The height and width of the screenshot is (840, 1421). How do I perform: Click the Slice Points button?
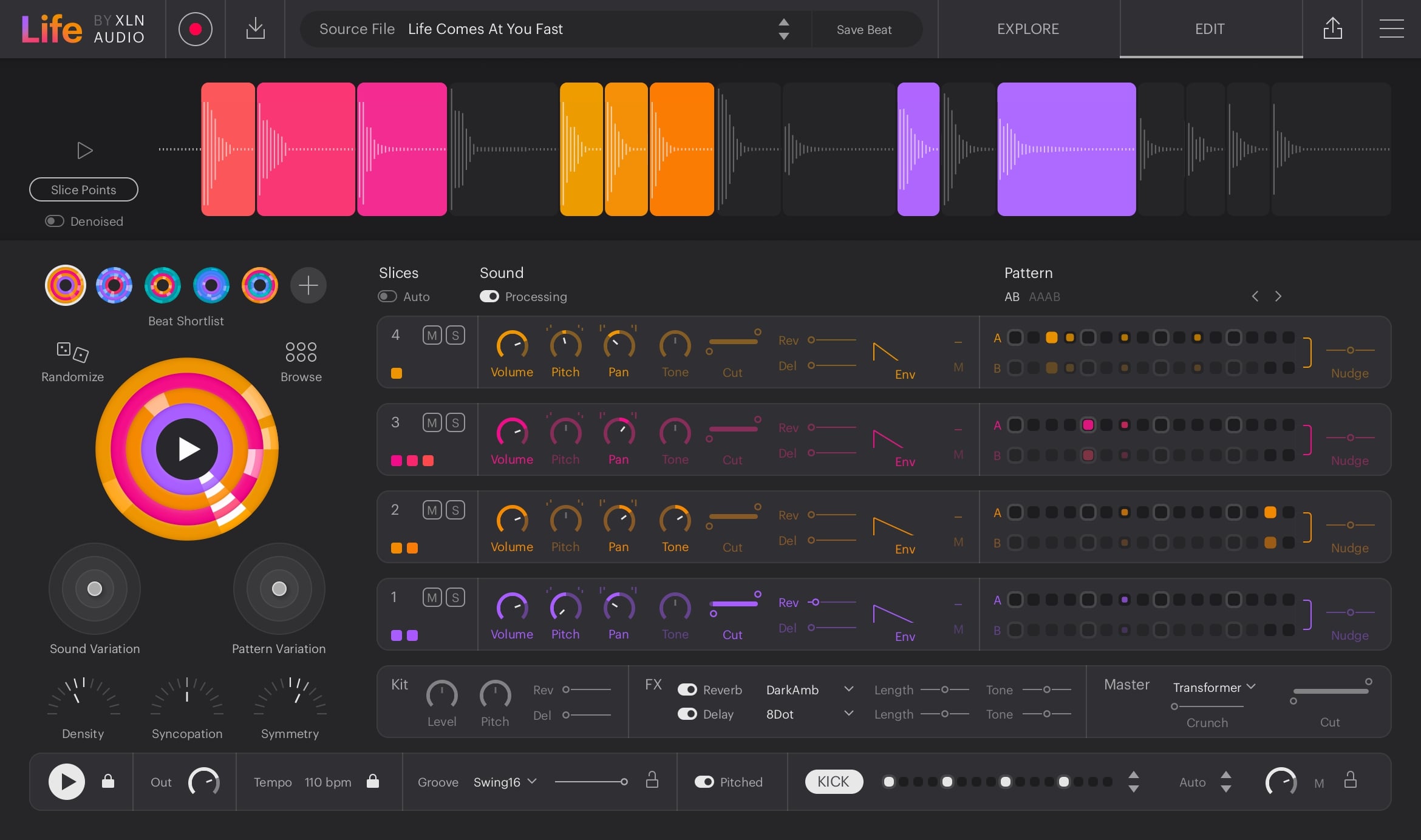coord(83,189)
